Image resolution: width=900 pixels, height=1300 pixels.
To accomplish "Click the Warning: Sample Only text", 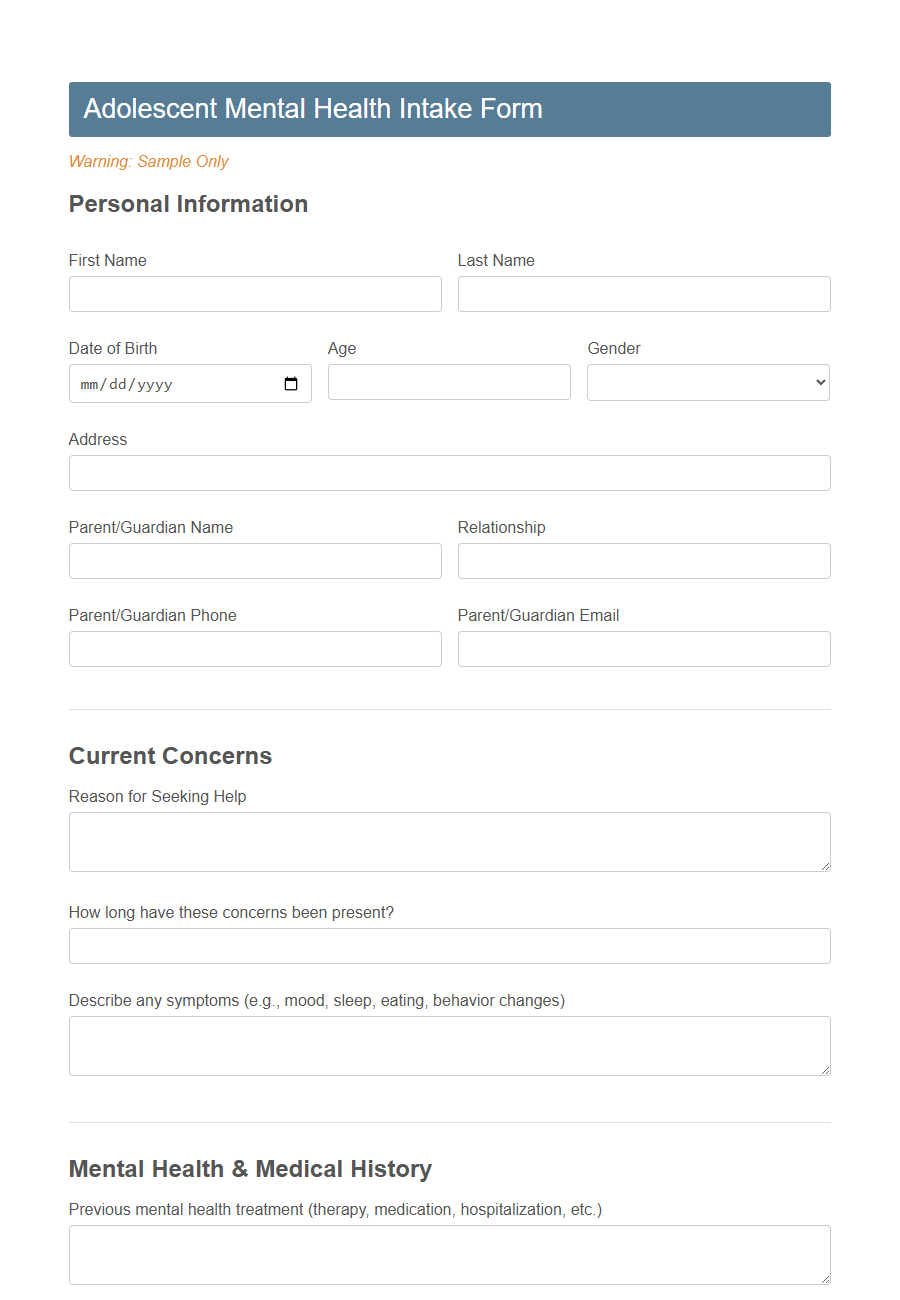I will click(148, 161).
